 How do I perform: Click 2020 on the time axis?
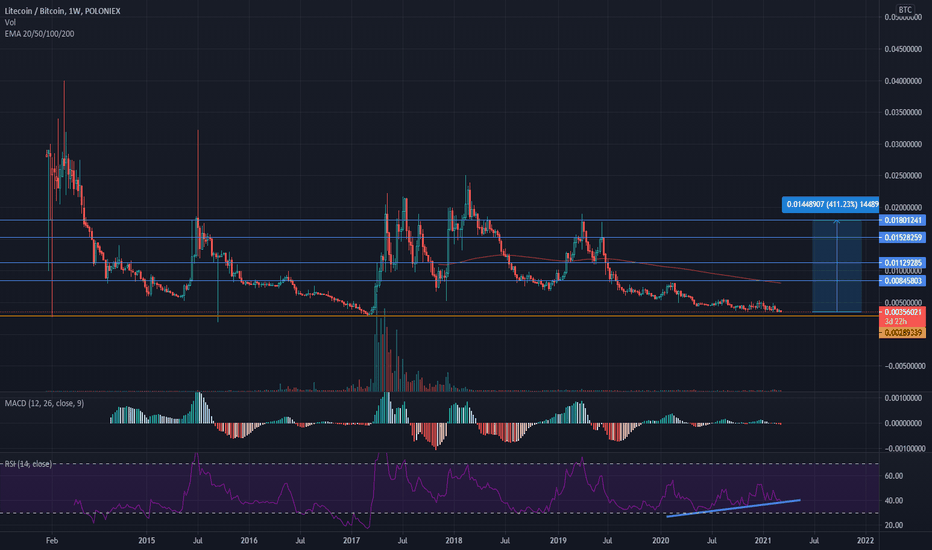click(x=660, y=540)
